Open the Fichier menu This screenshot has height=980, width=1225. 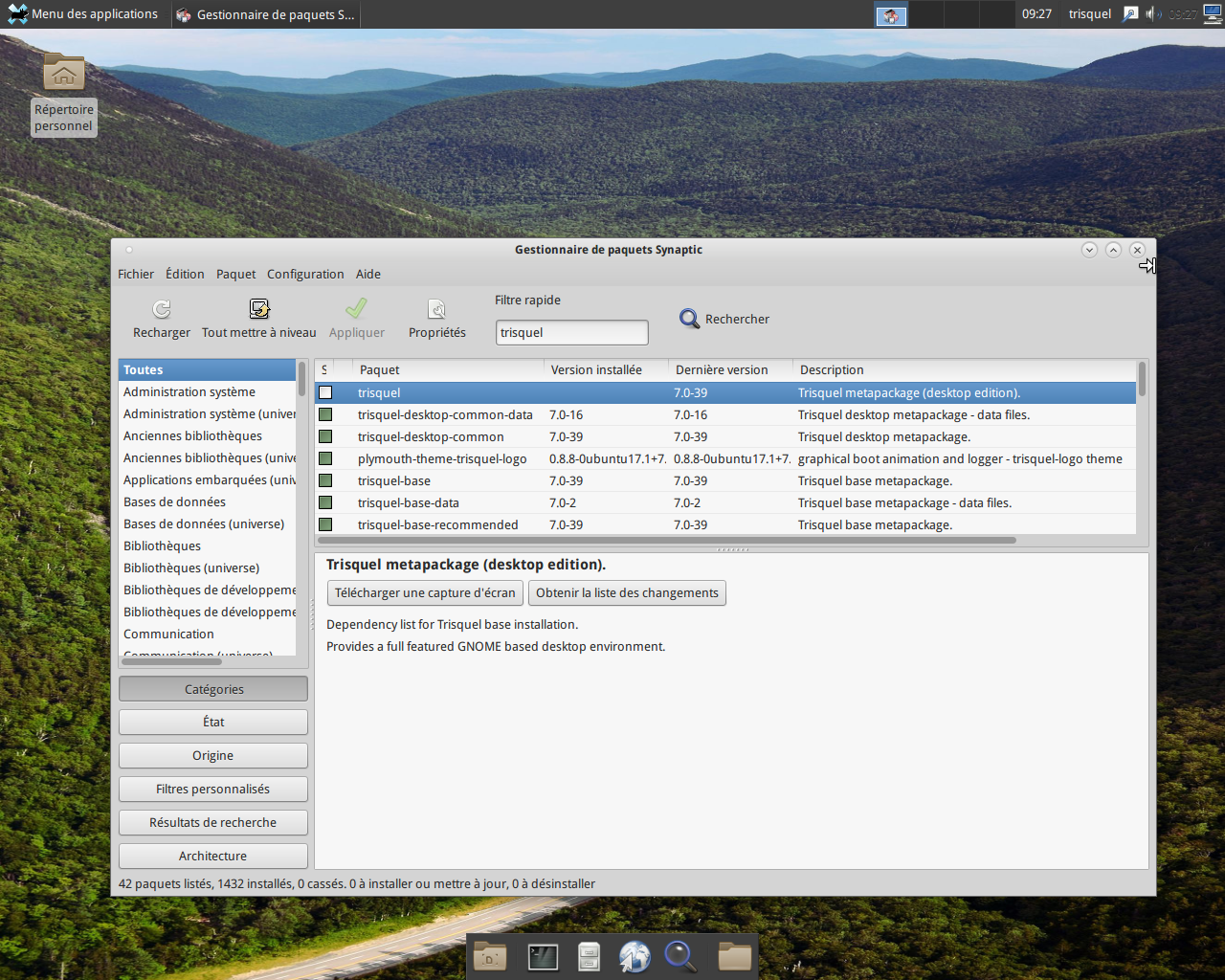(x=136, y=274)
